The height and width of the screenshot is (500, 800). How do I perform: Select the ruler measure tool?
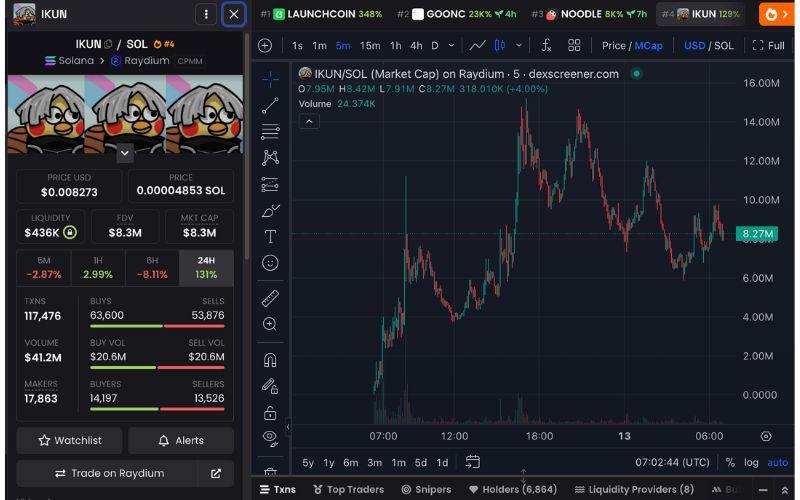coord(270,298)
